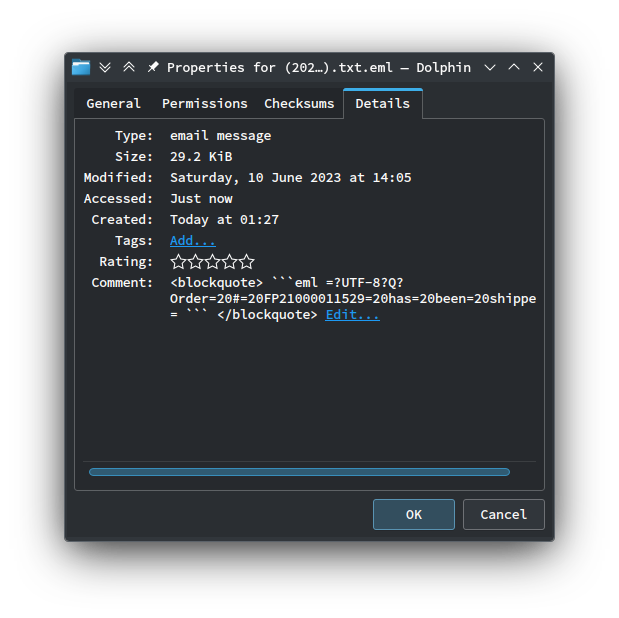This screenshot has width=619, height=618.
Task: Click the comment text starting with <blockquote>
Action: (x=353, y=299)
